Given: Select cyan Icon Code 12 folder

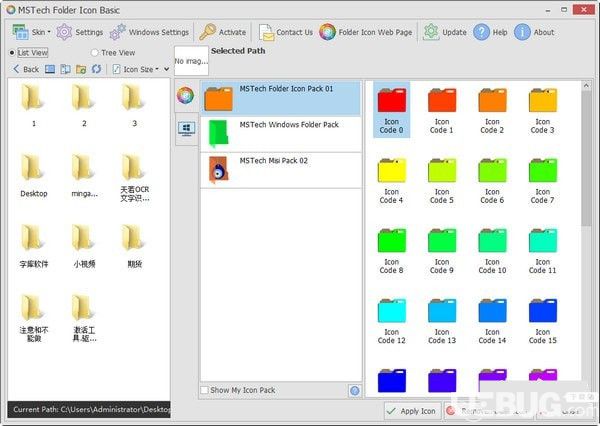Looking at the screenshot, I should tap(391, 320).
